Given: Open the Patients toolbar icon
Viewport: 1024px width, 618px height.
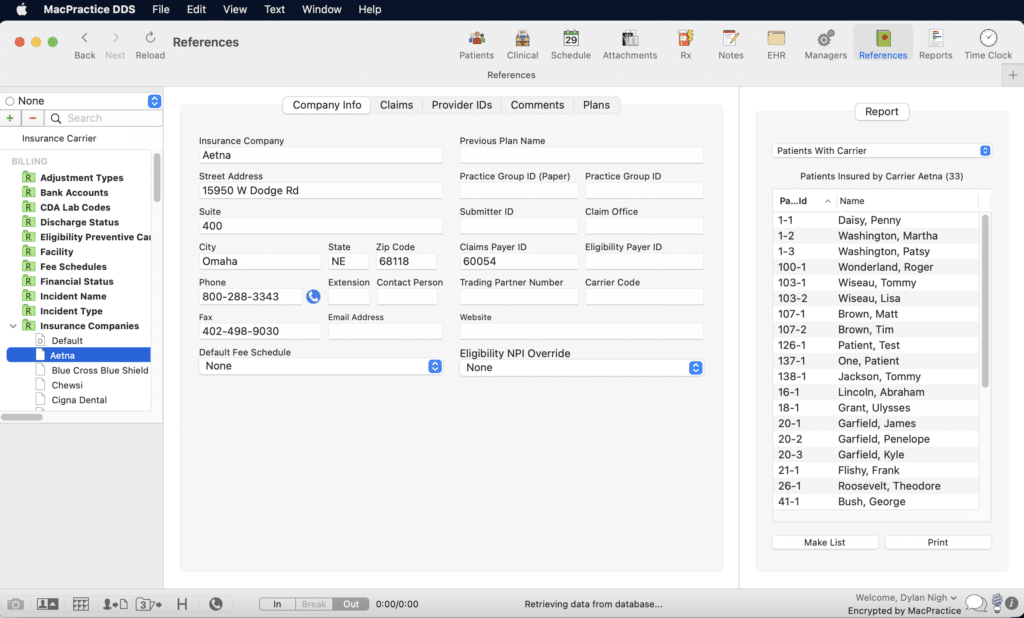Looking at the screenshot, I should pos(476,44).
